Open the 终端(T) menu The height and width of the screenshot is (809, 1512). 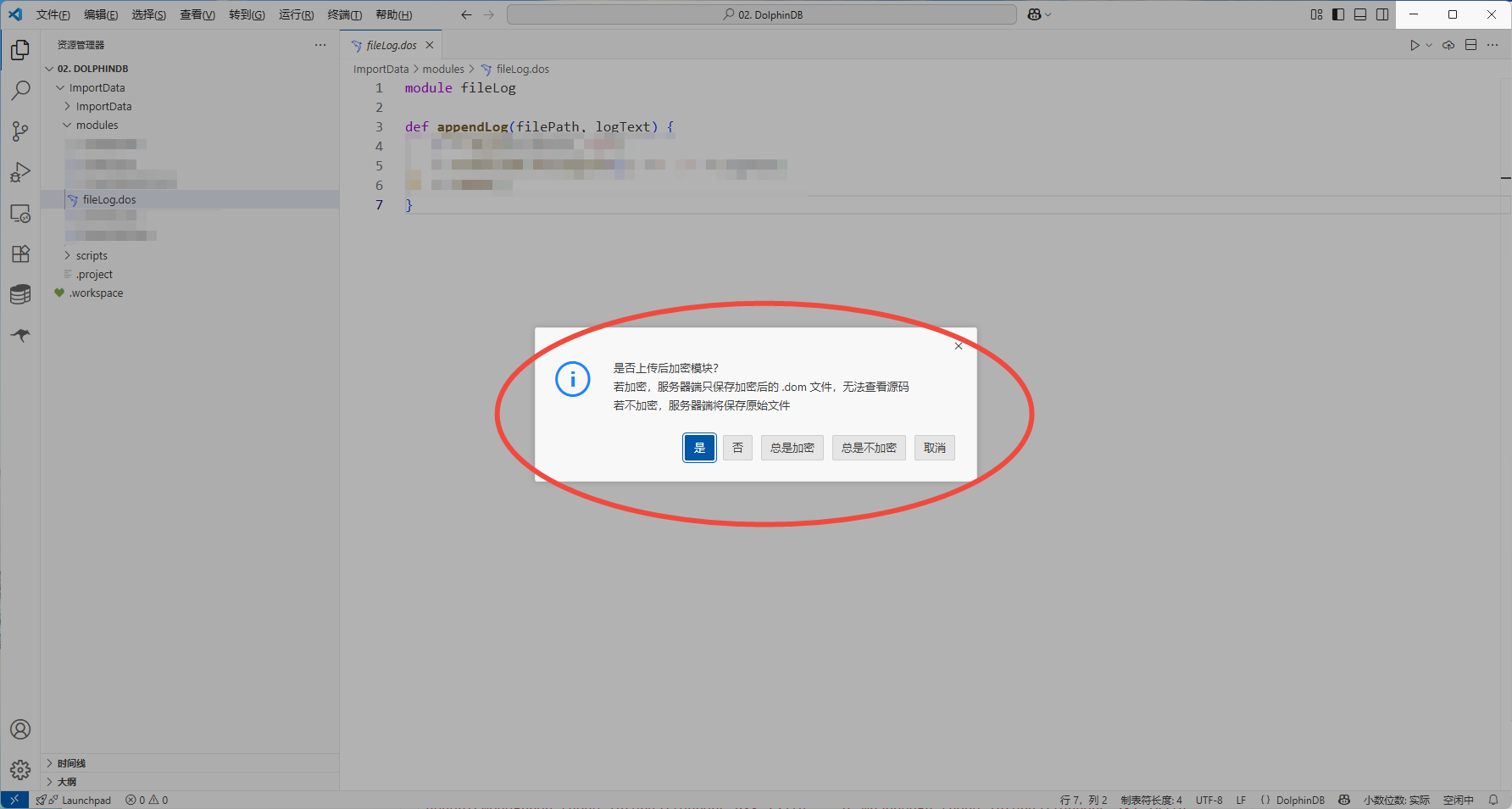(x=344, y=14)
